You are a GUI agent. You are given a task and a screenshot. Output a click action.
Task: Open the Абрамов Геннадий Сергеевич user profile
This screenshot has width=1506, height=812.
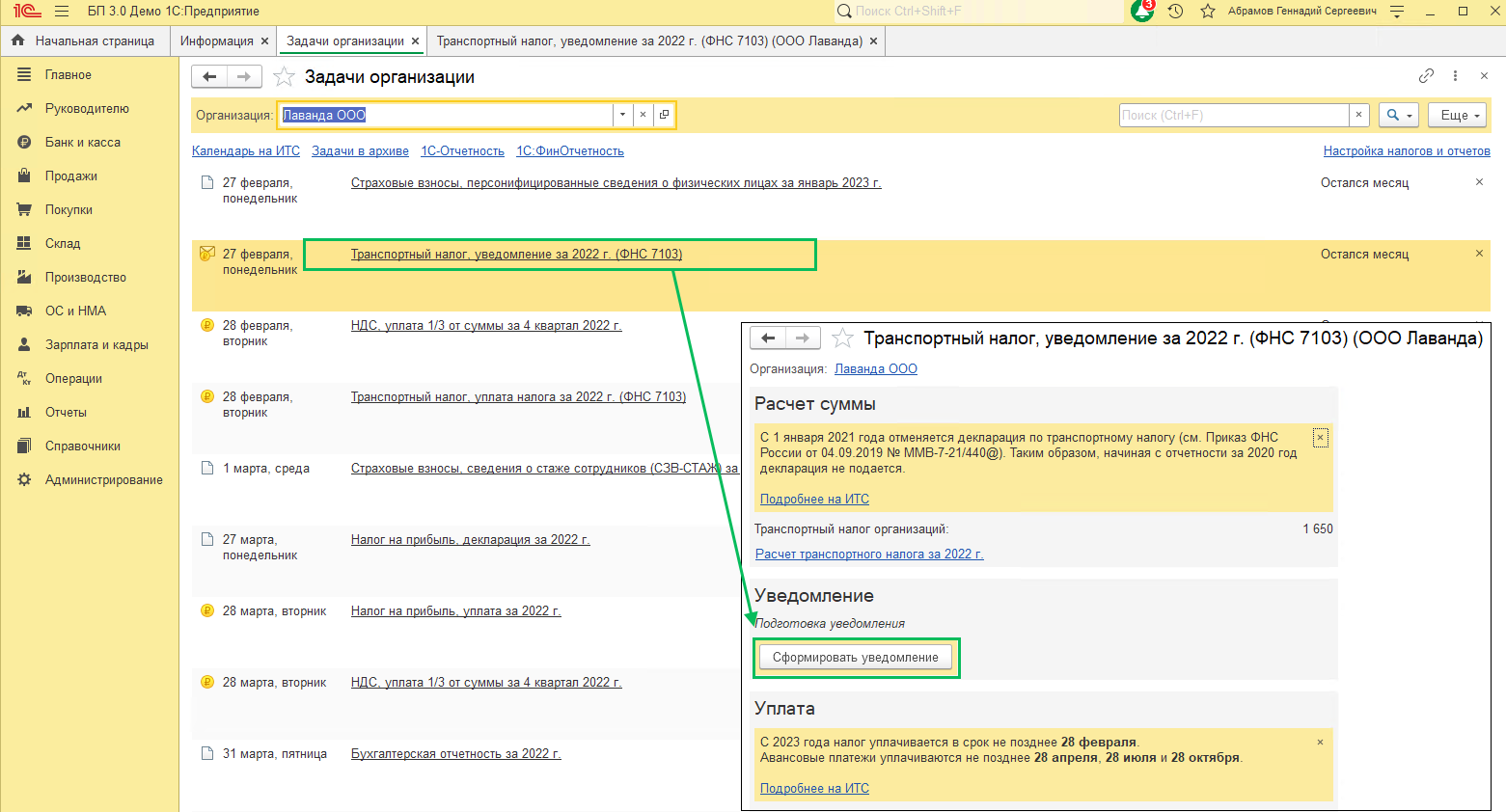point(1302,12)
